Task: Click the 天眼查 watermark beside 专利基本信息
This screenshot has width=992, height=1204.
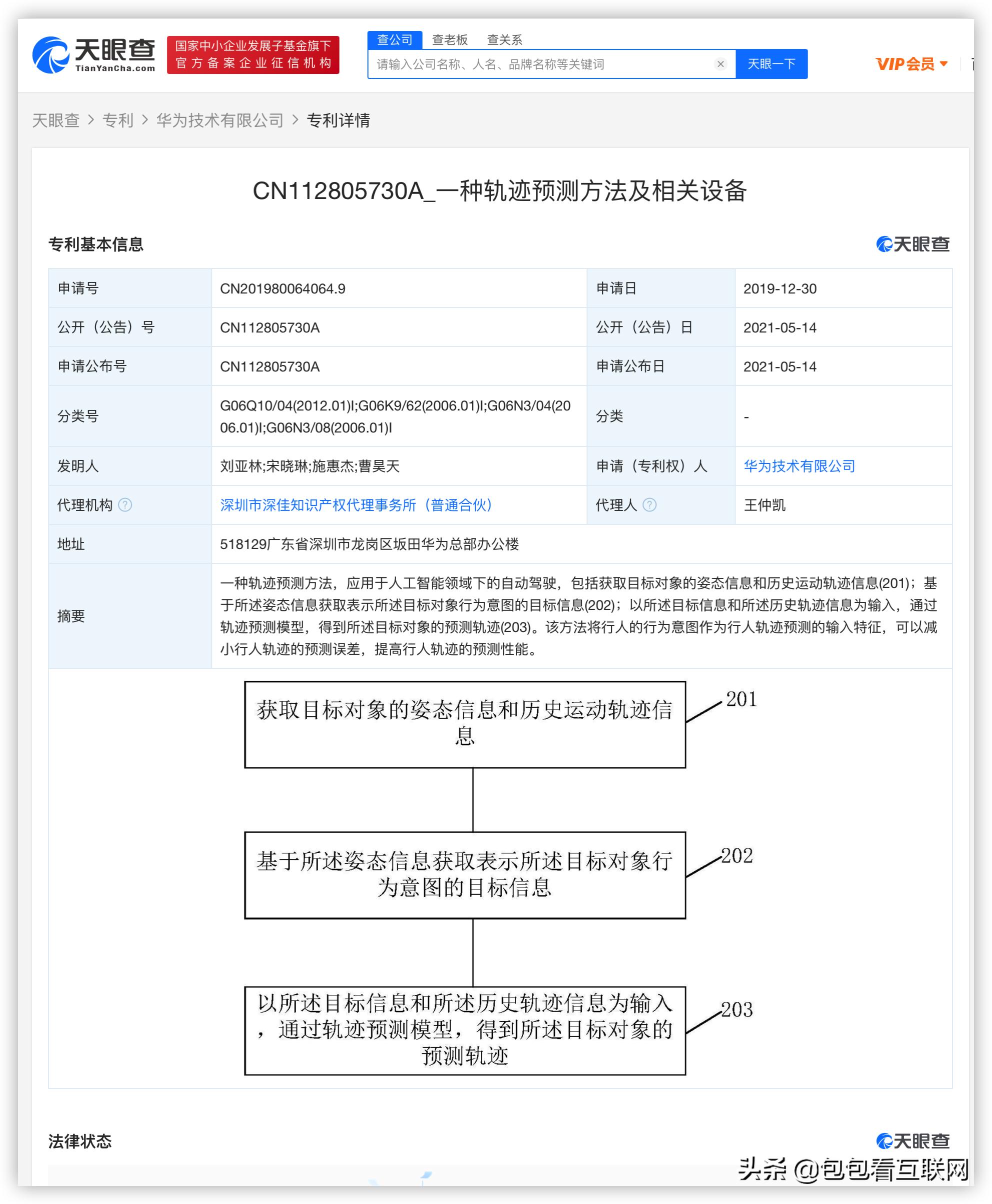Action: [911, 244]
